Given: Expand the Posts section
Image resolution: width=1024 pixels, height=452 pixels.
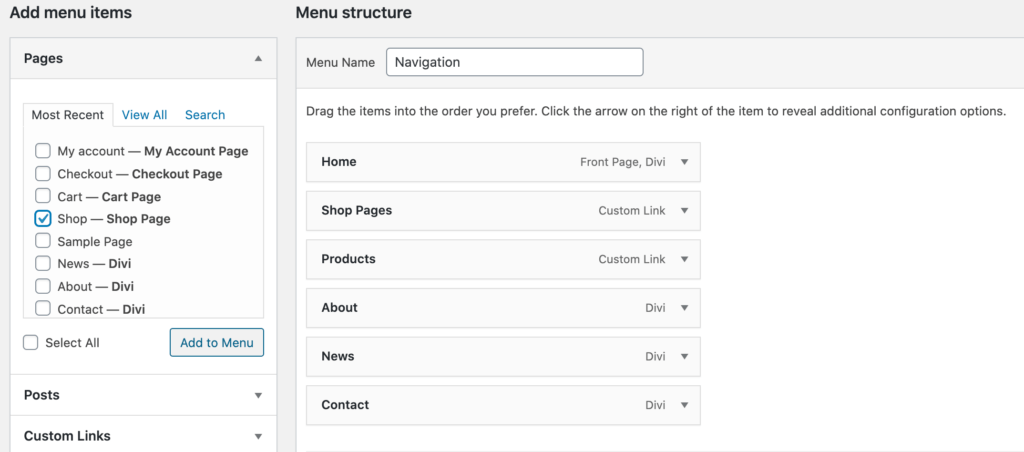Looking at the screenshot, I should point(258,395).
